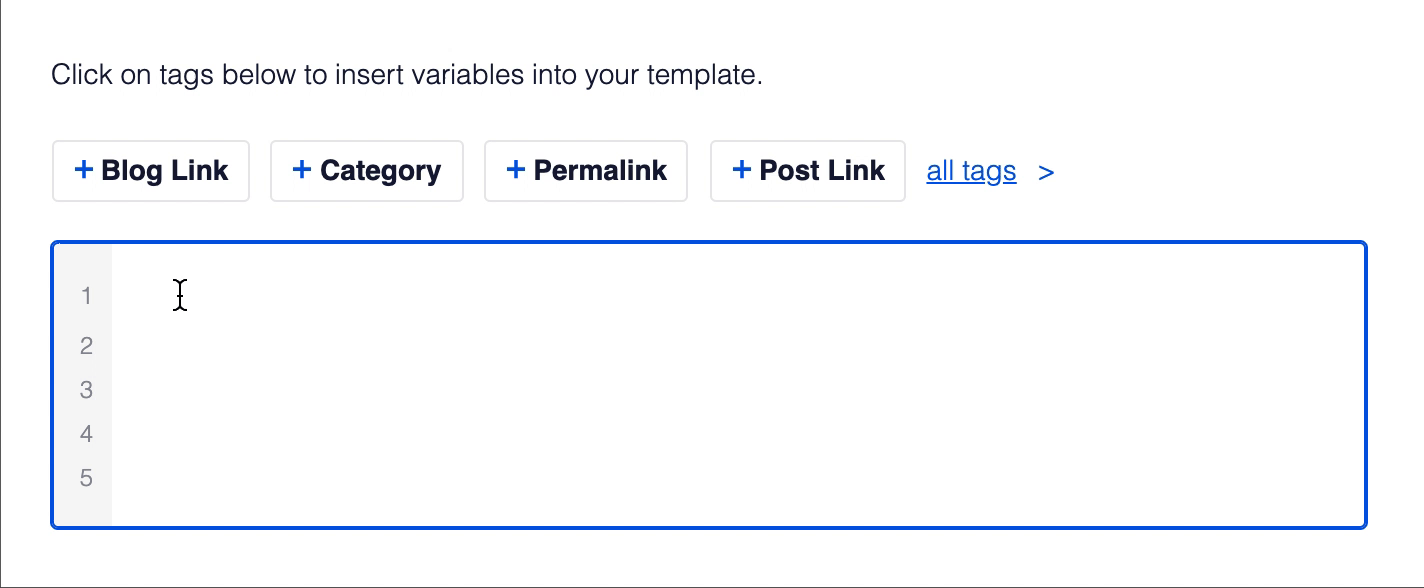Place cursor on editor line 2
1424x588 pixels.
(x=738, y=346)
